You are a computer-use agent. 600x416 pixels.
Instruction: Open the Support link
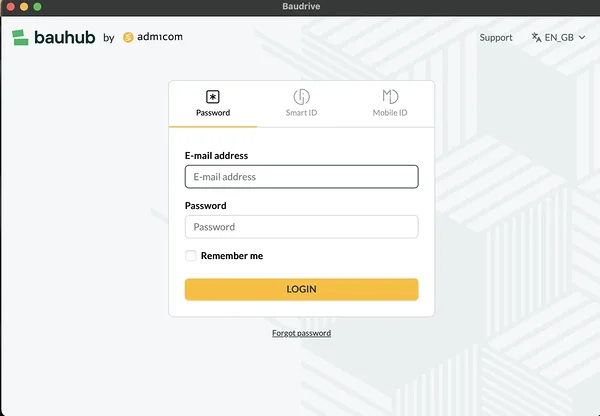[x=496, y=38]
